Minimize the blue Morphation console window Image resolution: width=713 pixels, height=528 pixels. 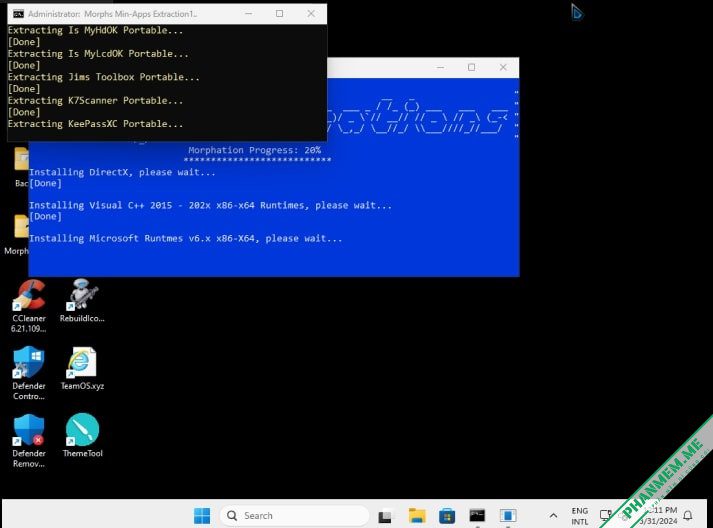[x=440, y=67]
